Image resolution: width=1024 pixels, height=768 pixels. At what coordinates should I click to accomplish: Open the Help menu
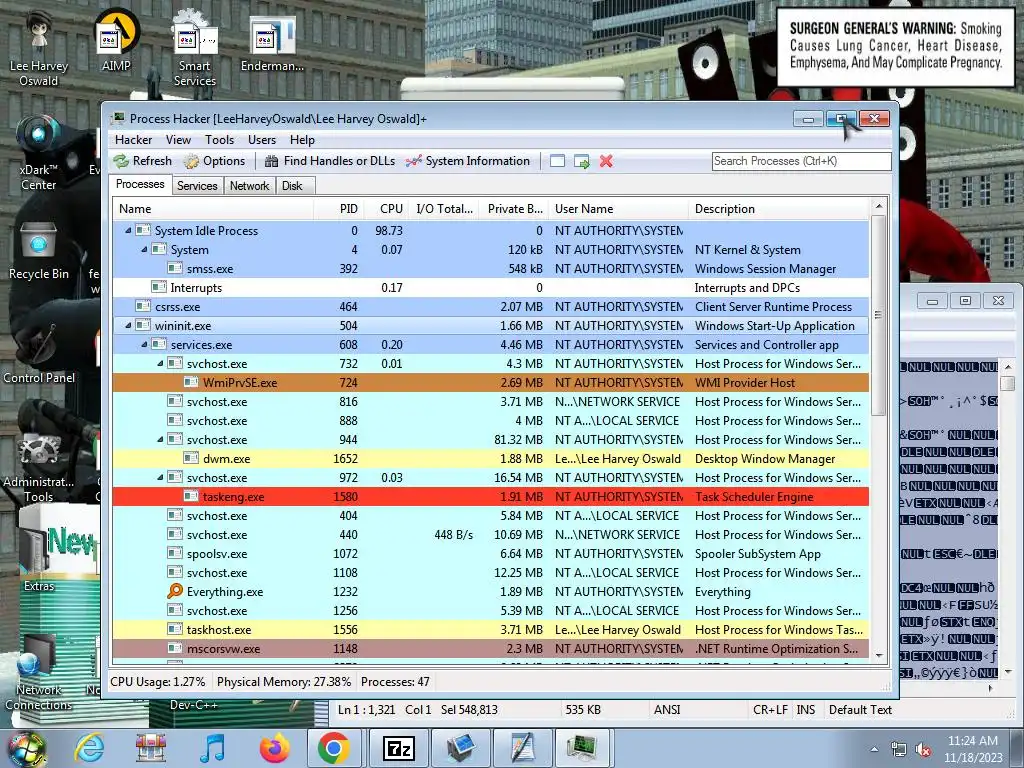(302, 140)
